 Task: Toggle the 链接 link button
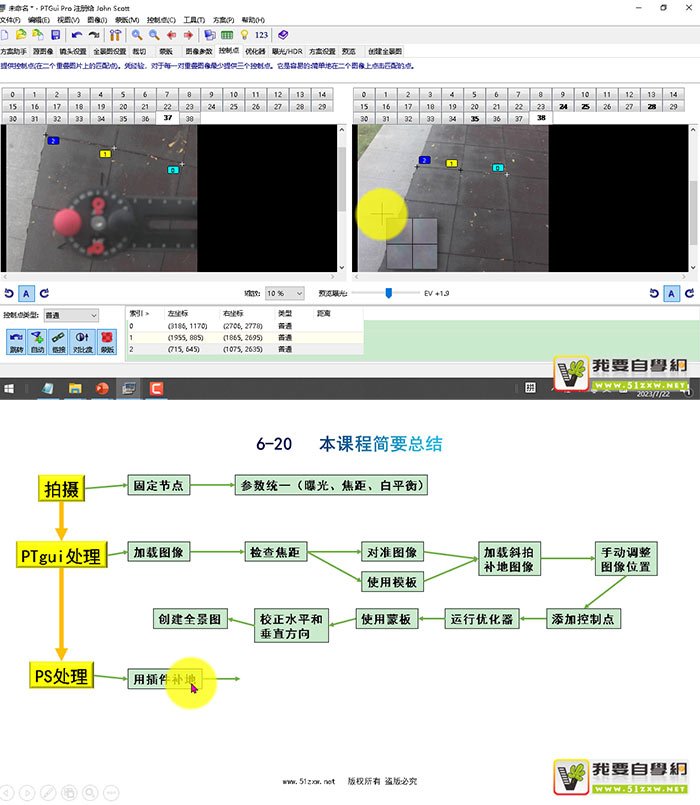point(58,341)
